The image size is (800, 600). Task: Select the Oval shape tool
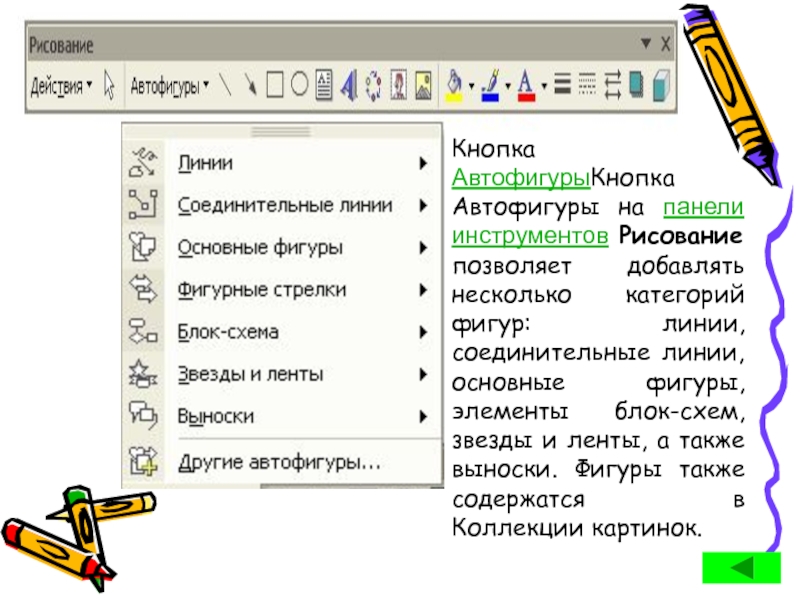click(x=298, y=85)
